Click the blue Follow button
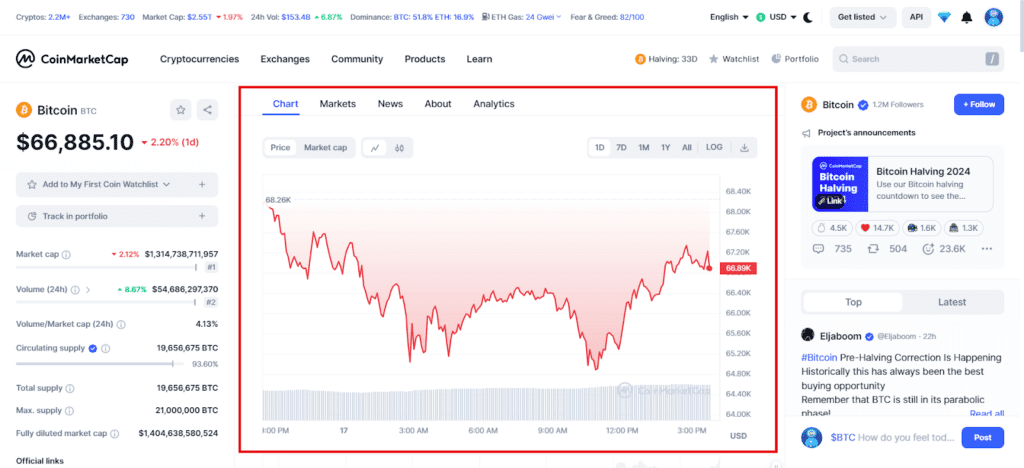Viewport: 1024px width, 468px height. [x=979, y=104]
